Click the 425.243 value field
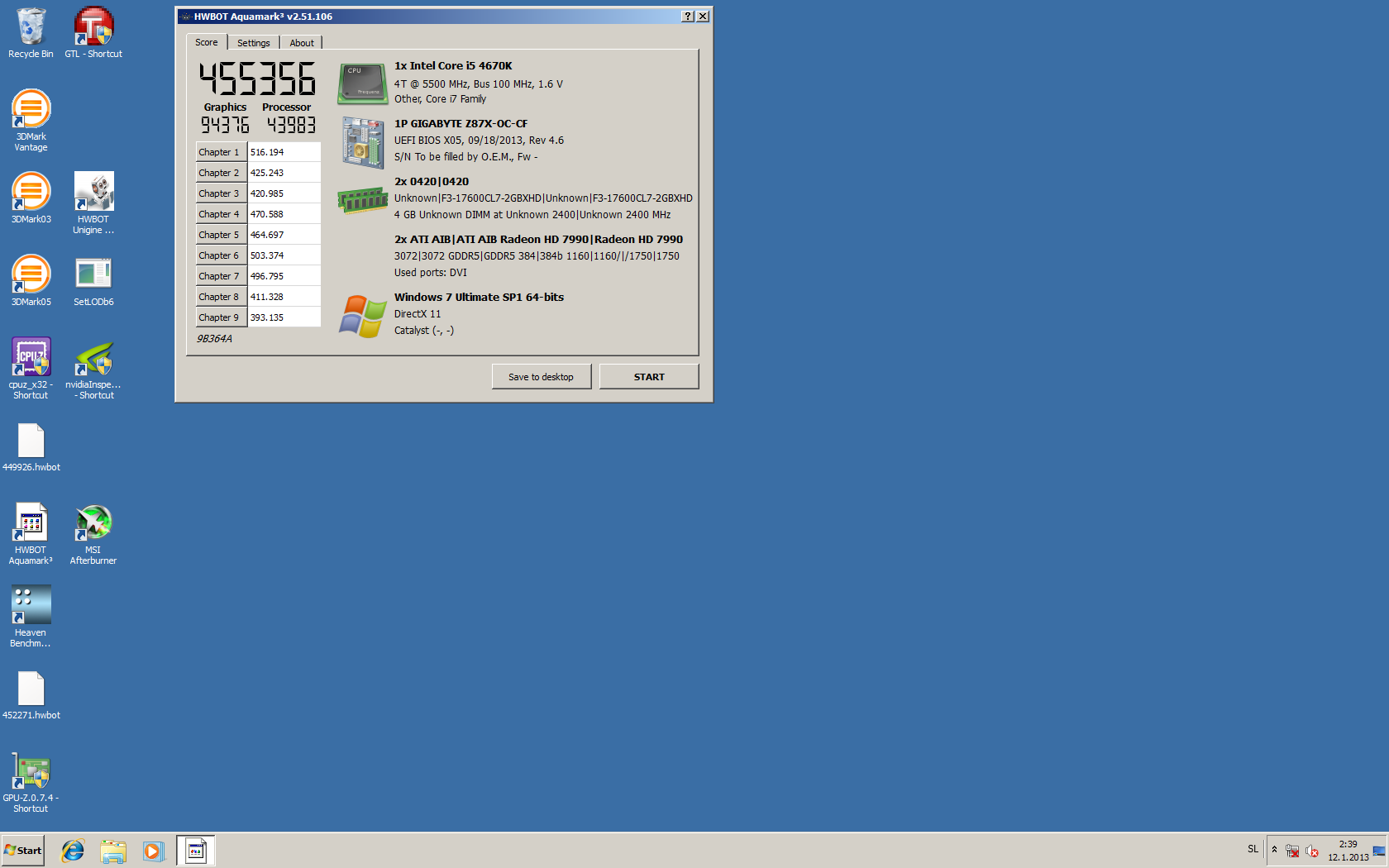 [284, 173]
